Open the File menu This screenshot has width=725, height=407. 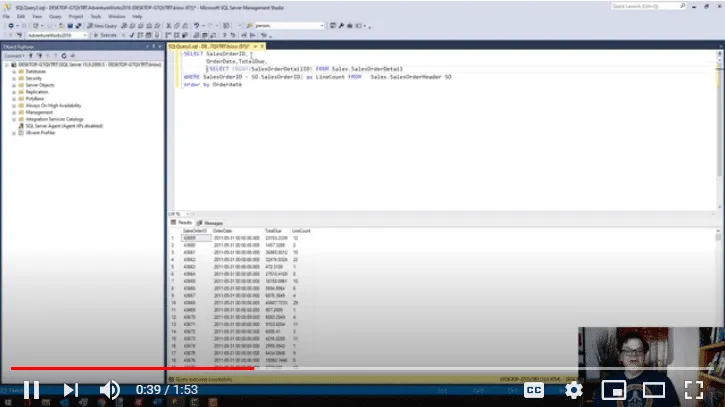coord(6,16)
